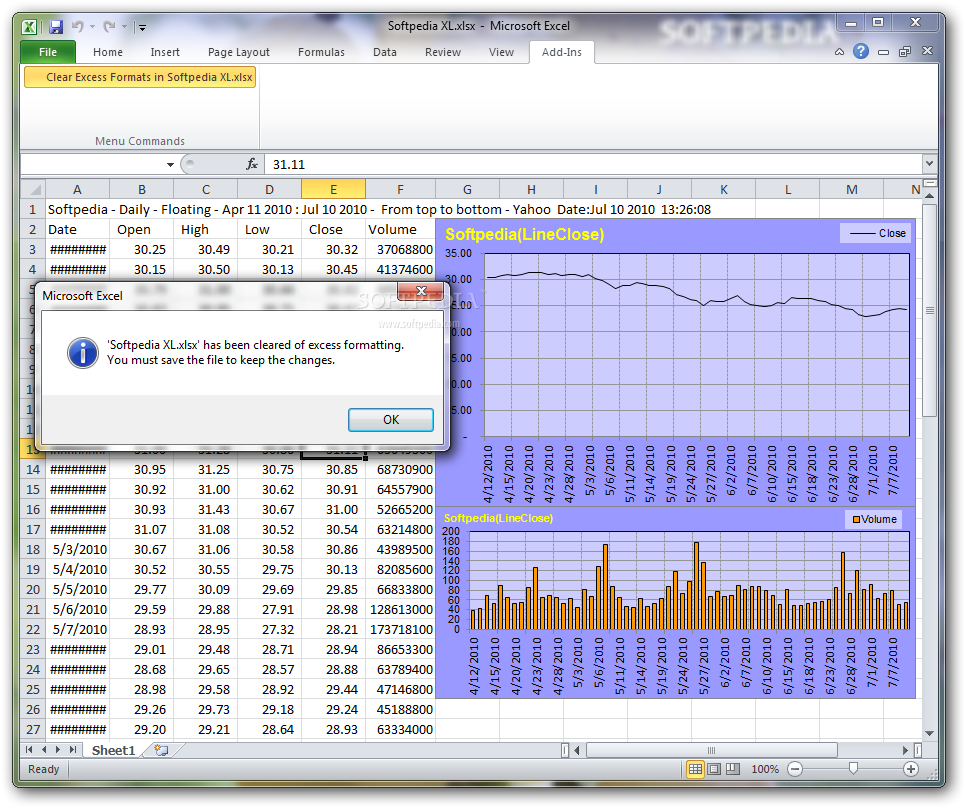The height and width of the screenshot is (808, 966).
Task: Minimize the ribbon with the caret icon
Action: [839, 52]
